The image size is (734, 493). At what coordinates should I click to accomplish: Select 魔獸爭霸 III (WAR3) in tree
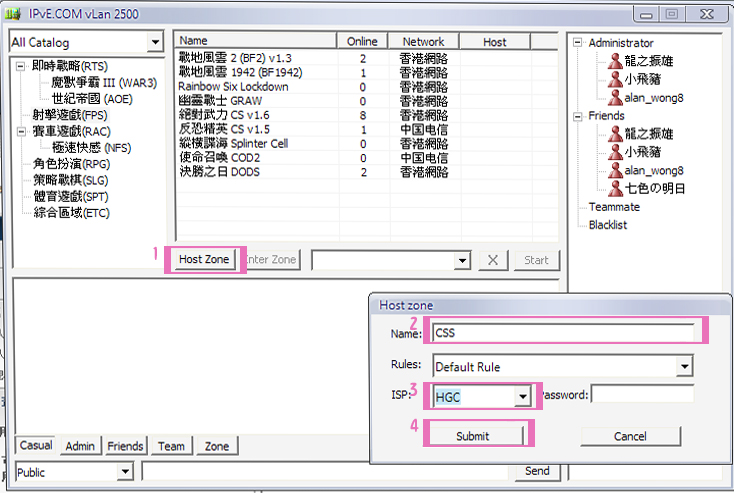pyautogui.click(x=104, y=83)
